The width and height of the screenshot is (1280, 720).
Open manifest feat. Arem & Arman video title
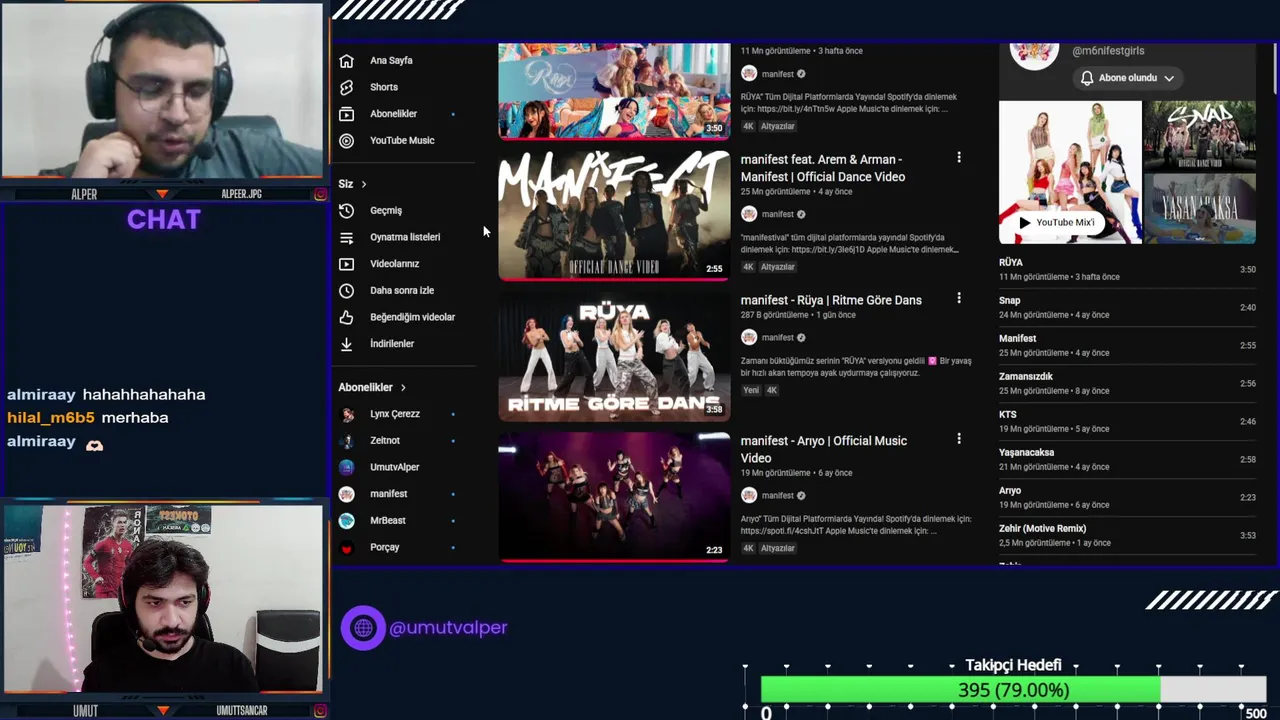[x=823, y=168]
